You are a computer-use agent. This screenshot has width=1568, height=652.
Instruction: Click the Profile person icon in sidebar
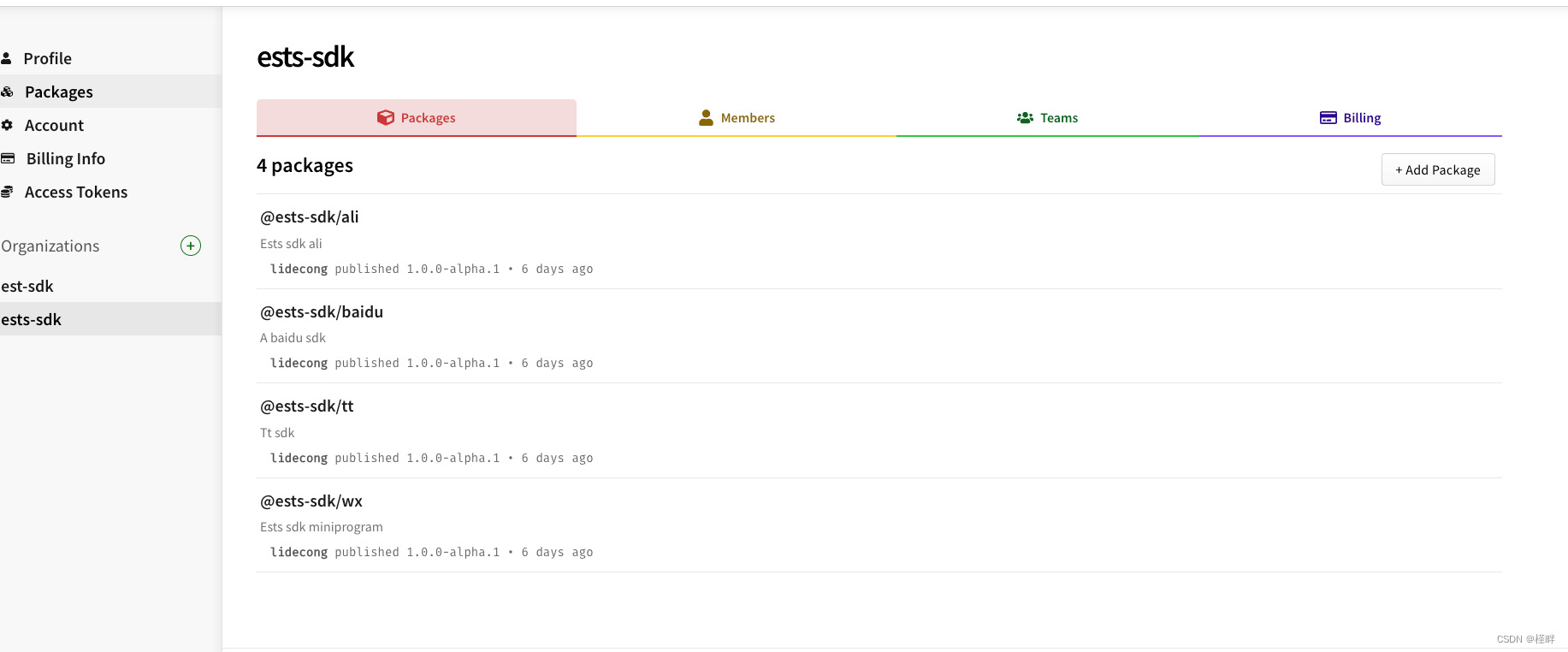[6, 58]
